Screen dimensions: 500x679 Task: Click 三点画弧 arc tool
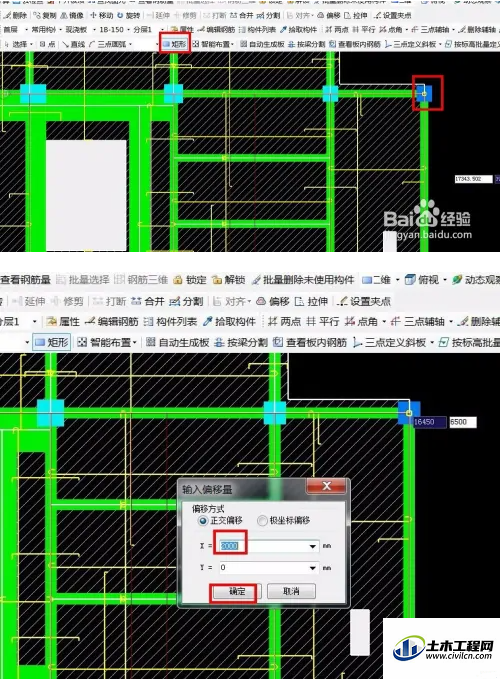(109, 44)
